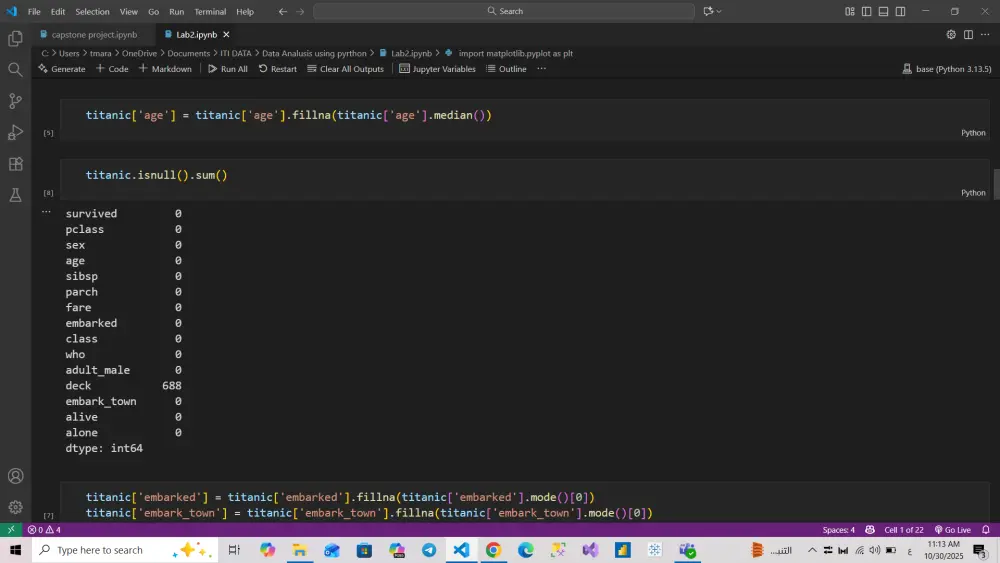Screen dimensions: 1000x563
Task: Open the Copilot chat dropdown arrow
Action: 719,11
